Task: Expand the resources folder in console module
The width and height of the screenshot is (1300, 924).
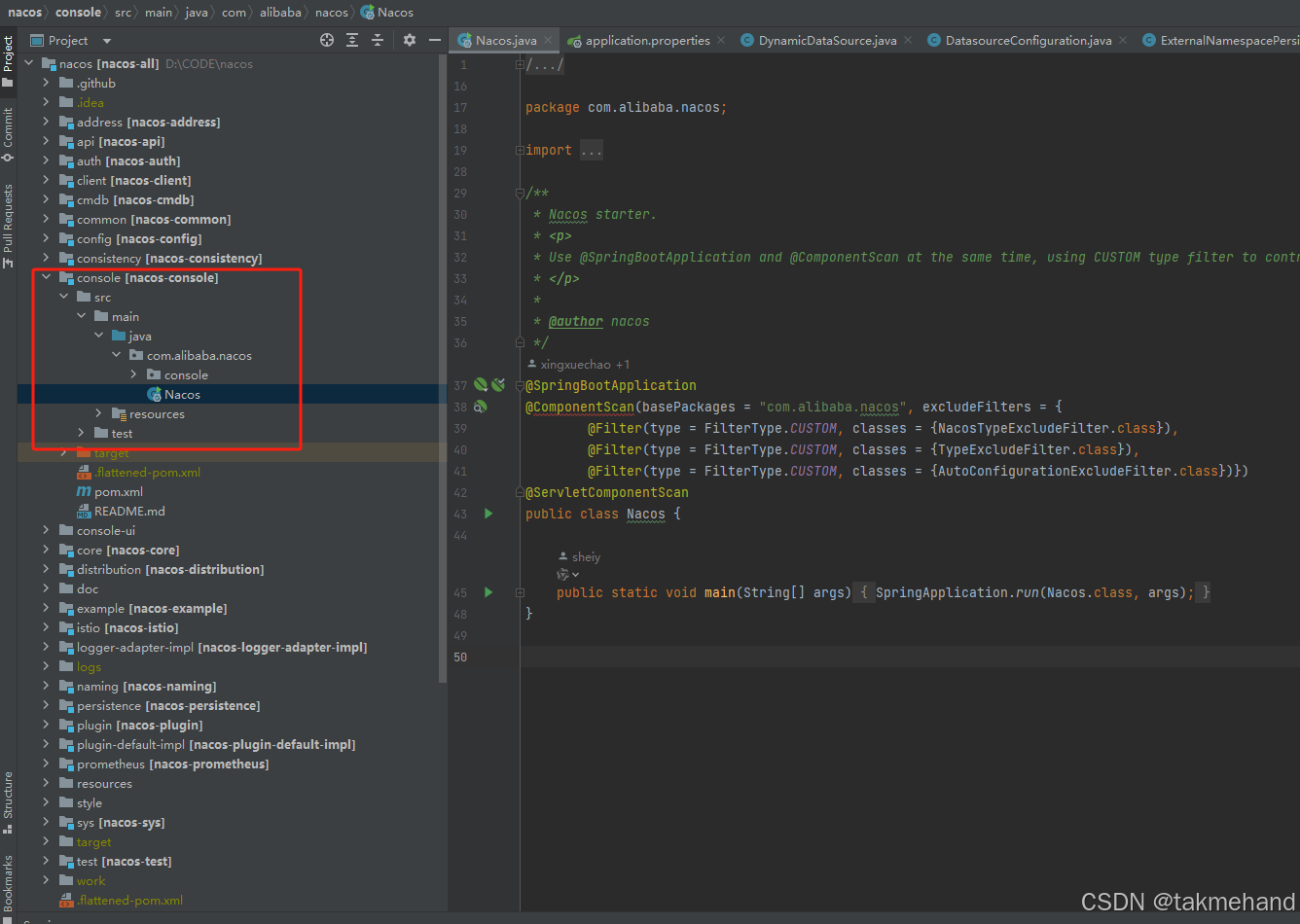Action: click(x=98, y=413)
